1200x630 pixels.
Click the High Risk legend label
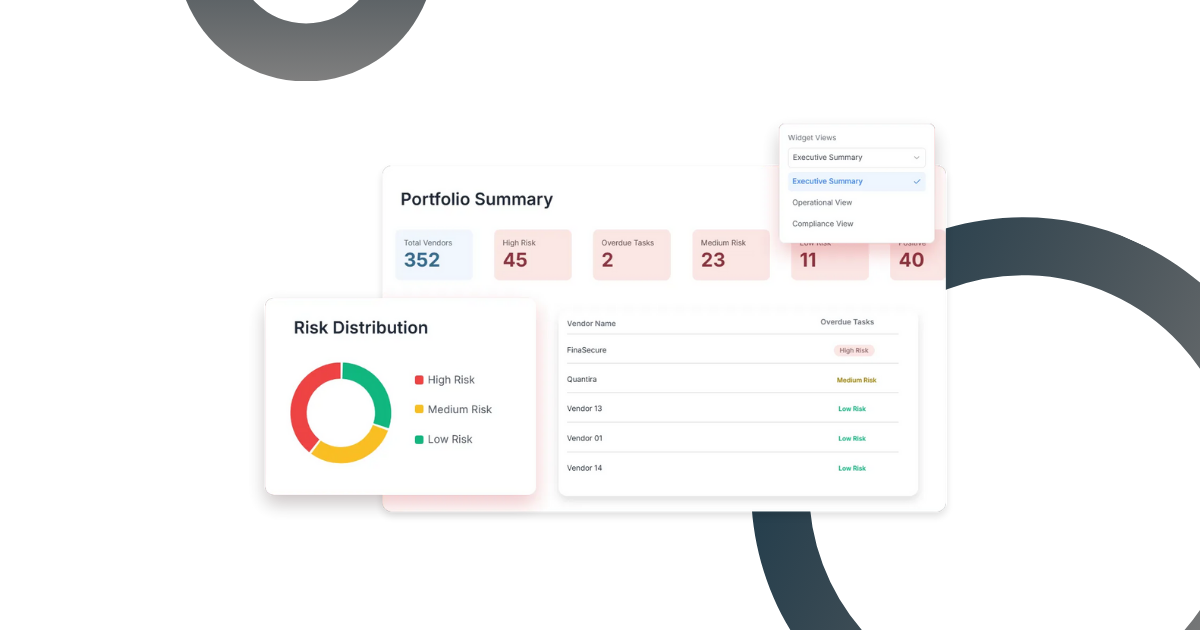pyautogui.click(x=451, y=380)
